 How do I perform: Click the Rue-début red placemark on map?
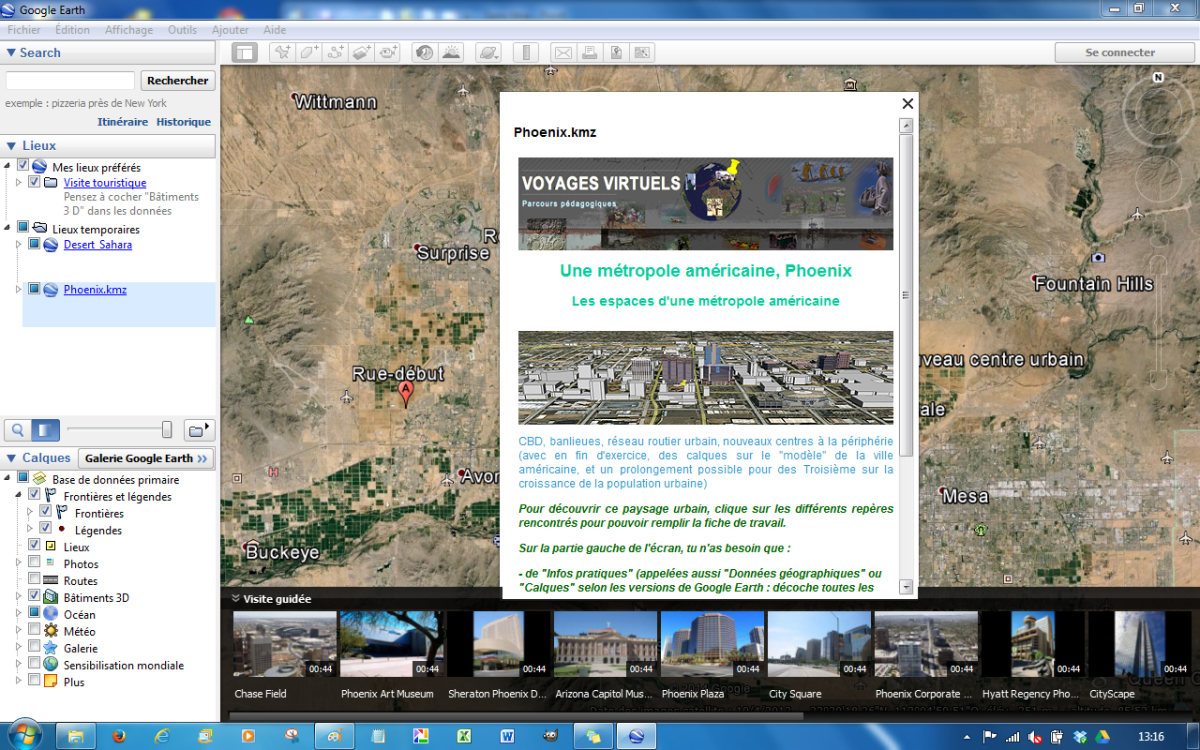pyautogui.click(x=405, y=394)
